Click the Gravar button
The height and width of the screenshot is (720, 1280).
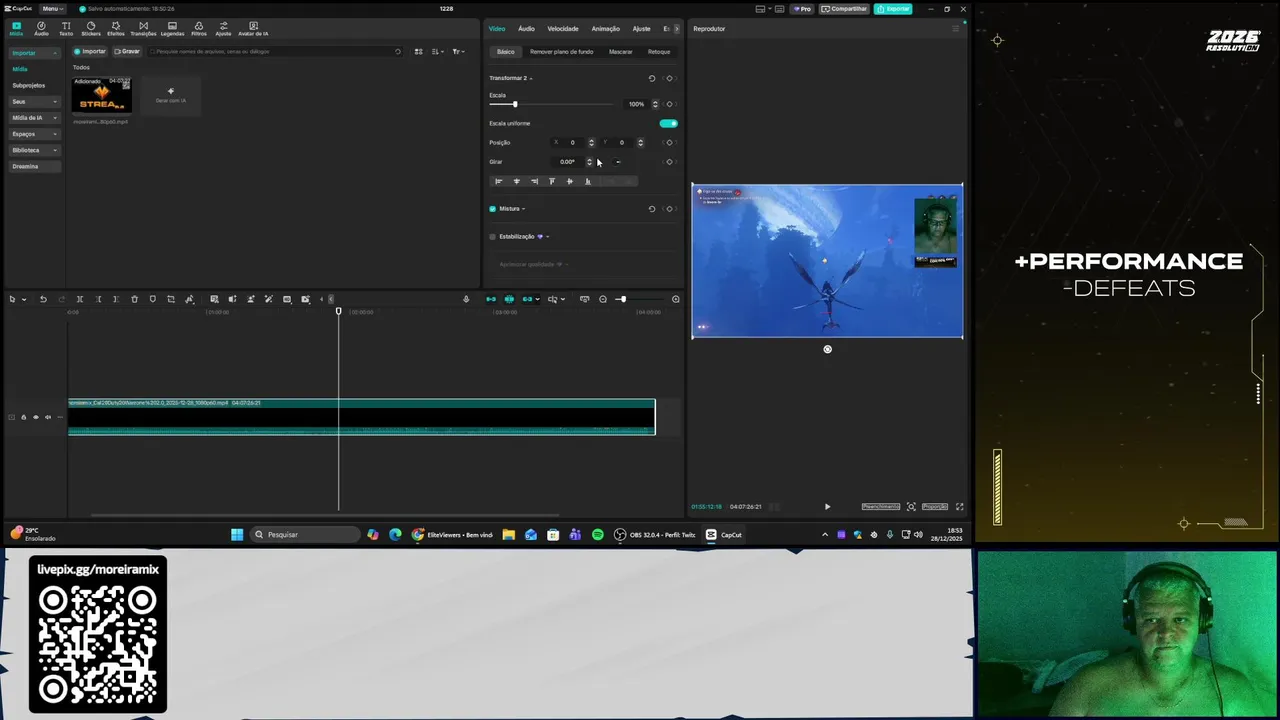tap(127, 51)
